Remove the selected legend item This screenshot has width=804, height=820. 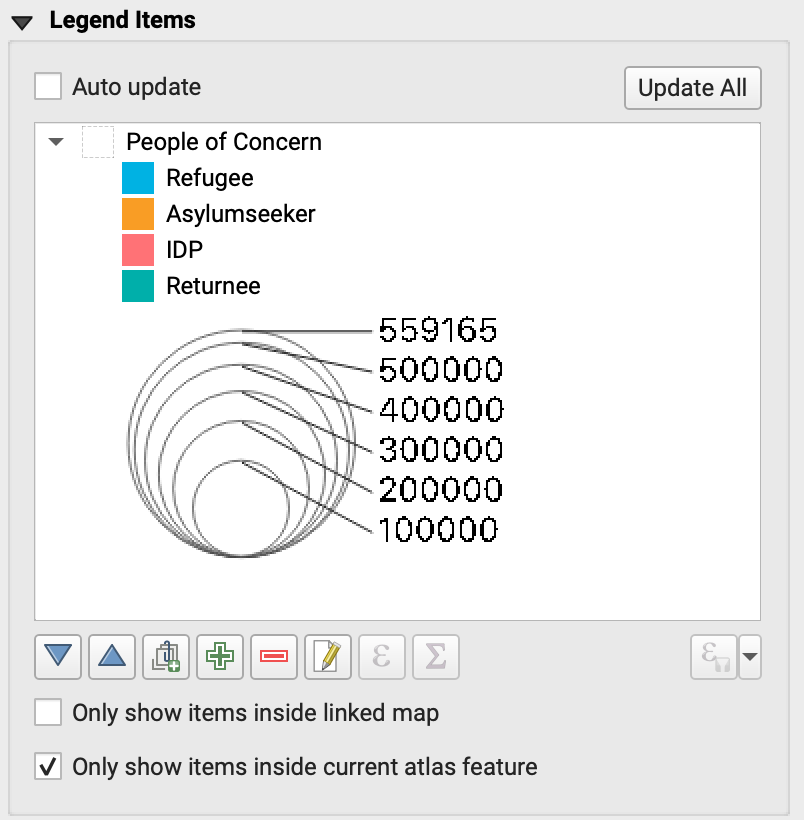point(273,657)
